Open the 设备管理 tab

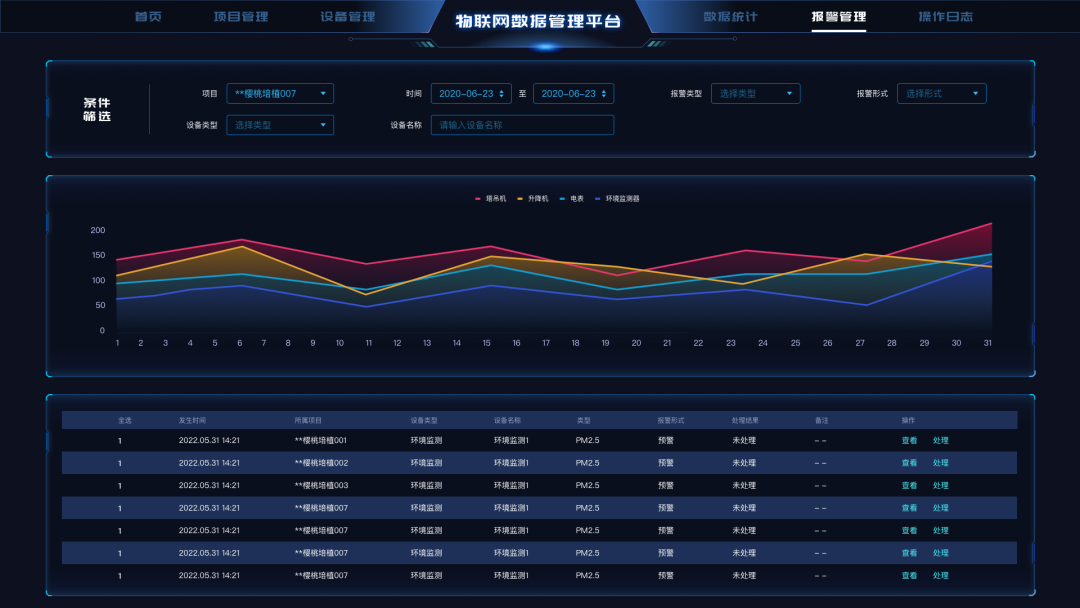(348, 17)
